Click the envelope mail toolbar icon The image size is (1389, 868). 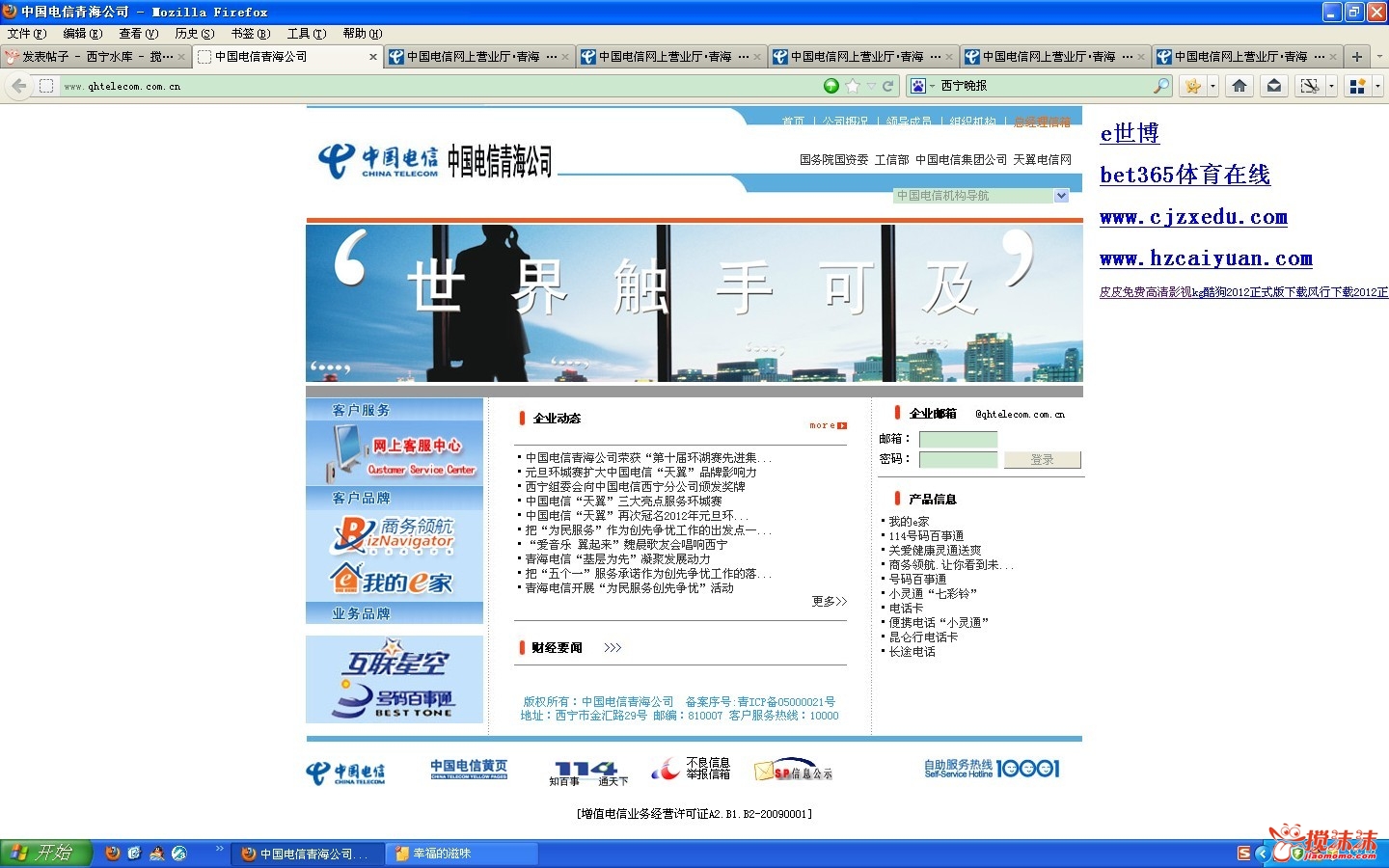[1274, 86]
